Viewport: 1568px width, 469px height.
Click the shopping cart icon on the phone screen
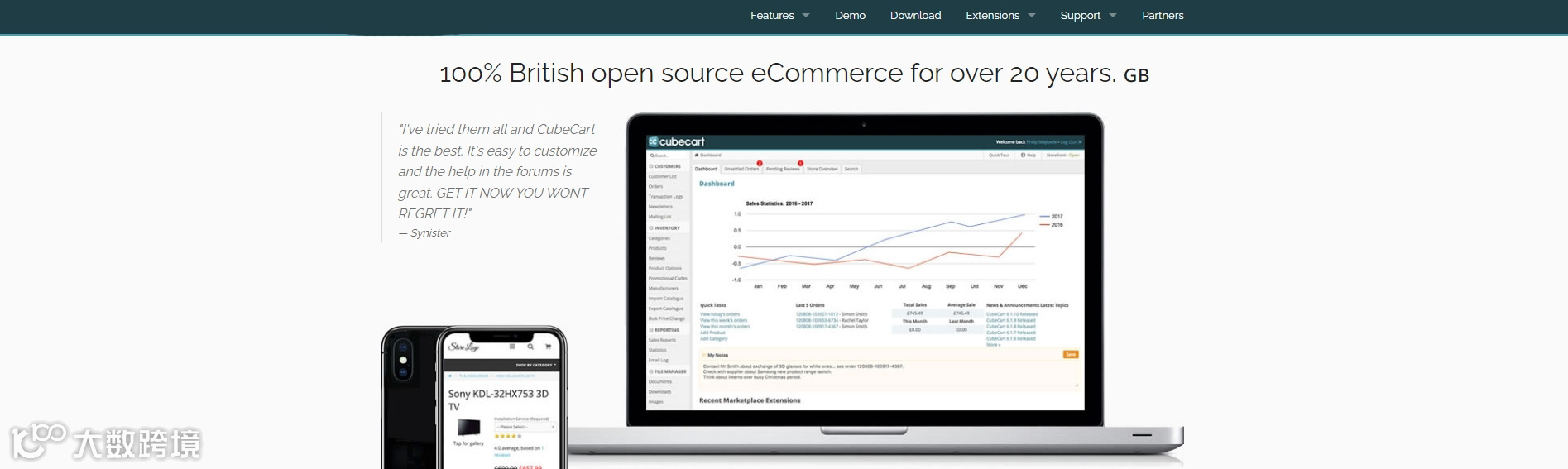(x=548, y=347)
